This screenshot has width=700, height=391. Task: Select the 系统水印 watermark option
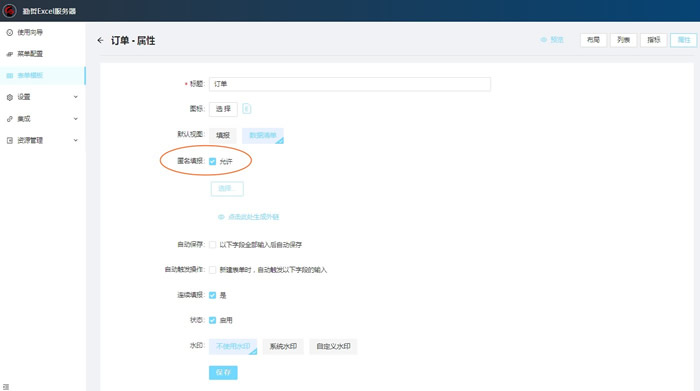pos(283,346)
